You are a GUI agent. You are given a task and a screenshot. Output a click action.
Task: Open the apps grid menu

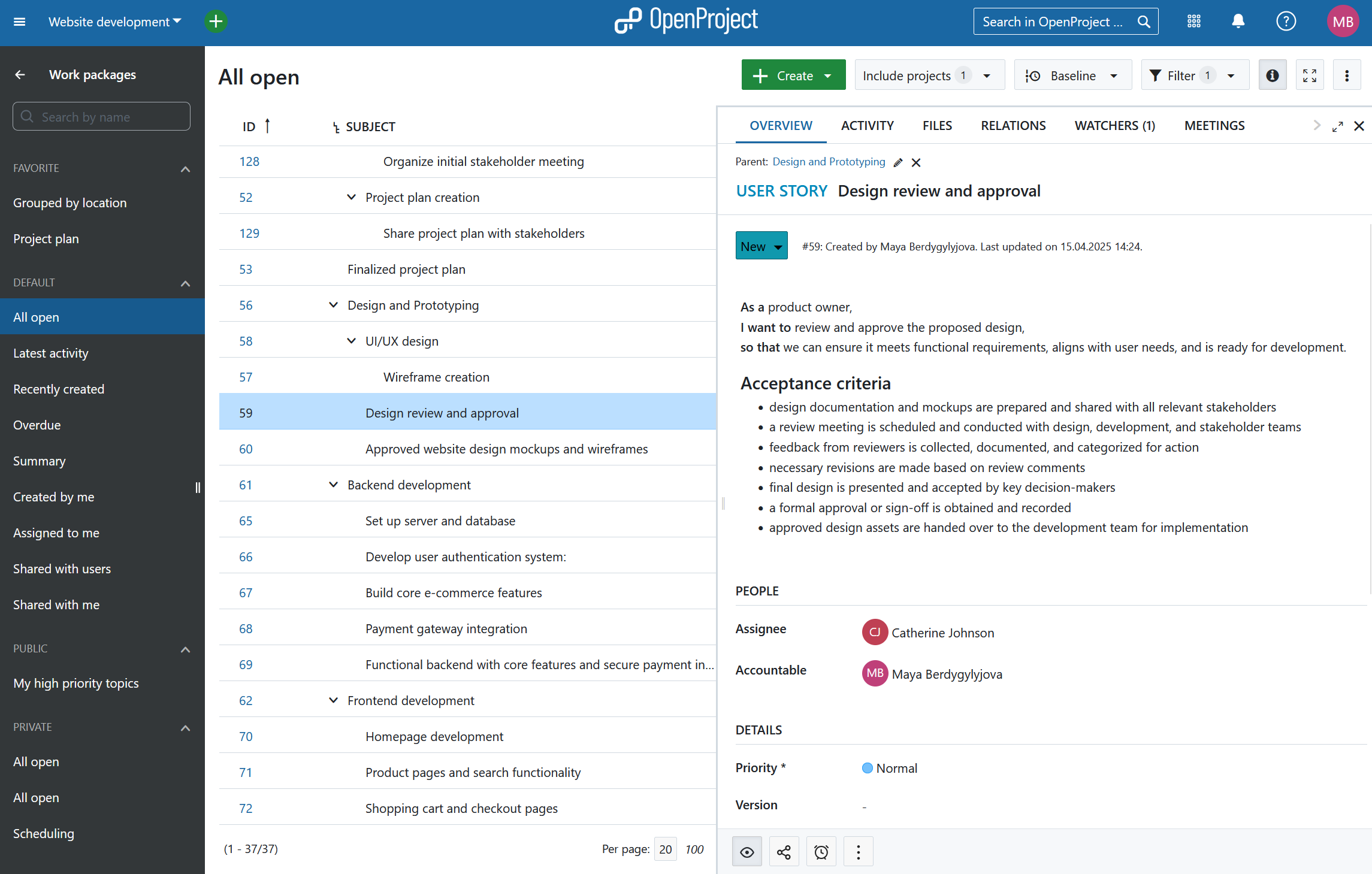click(1193, 21)
